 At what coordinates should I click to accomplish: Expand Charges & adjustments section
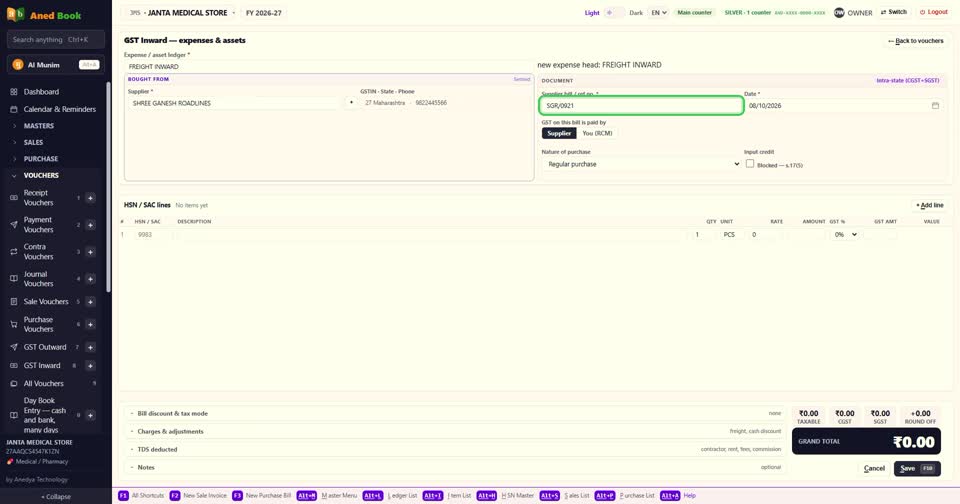(x=456, y=431)
